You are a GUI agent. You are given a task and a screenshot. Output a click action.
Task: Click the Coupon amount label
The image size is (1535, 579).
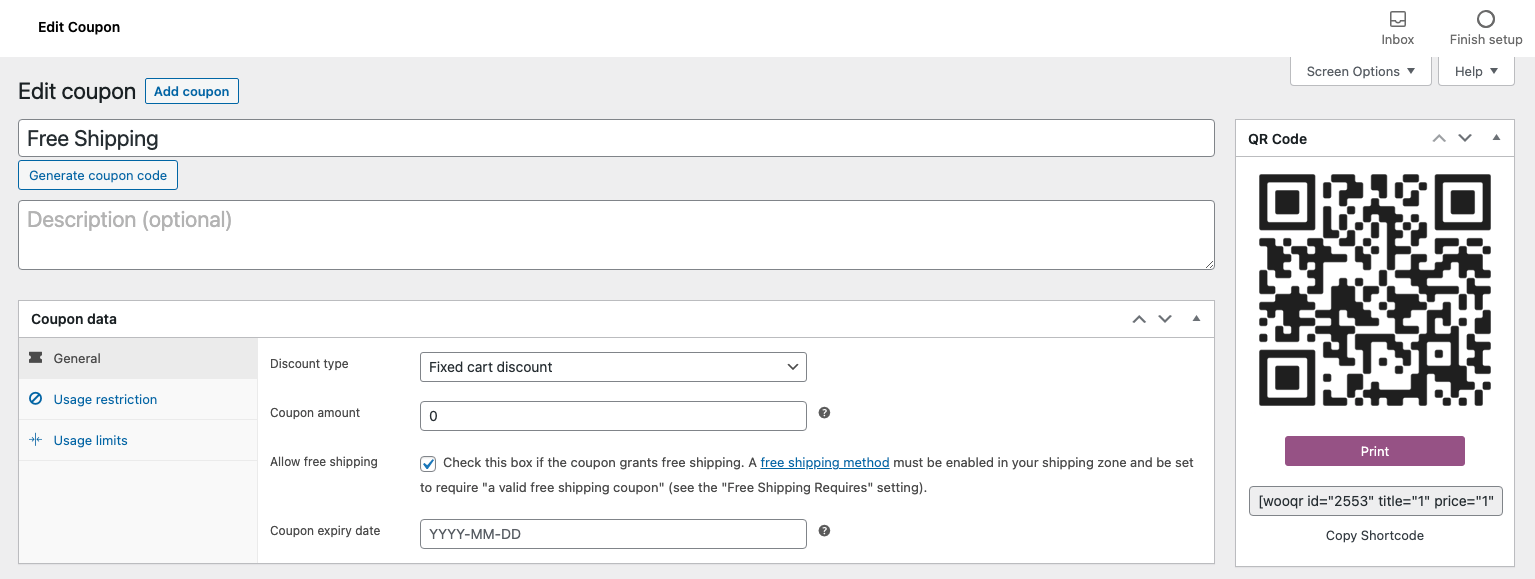point(315,413)
